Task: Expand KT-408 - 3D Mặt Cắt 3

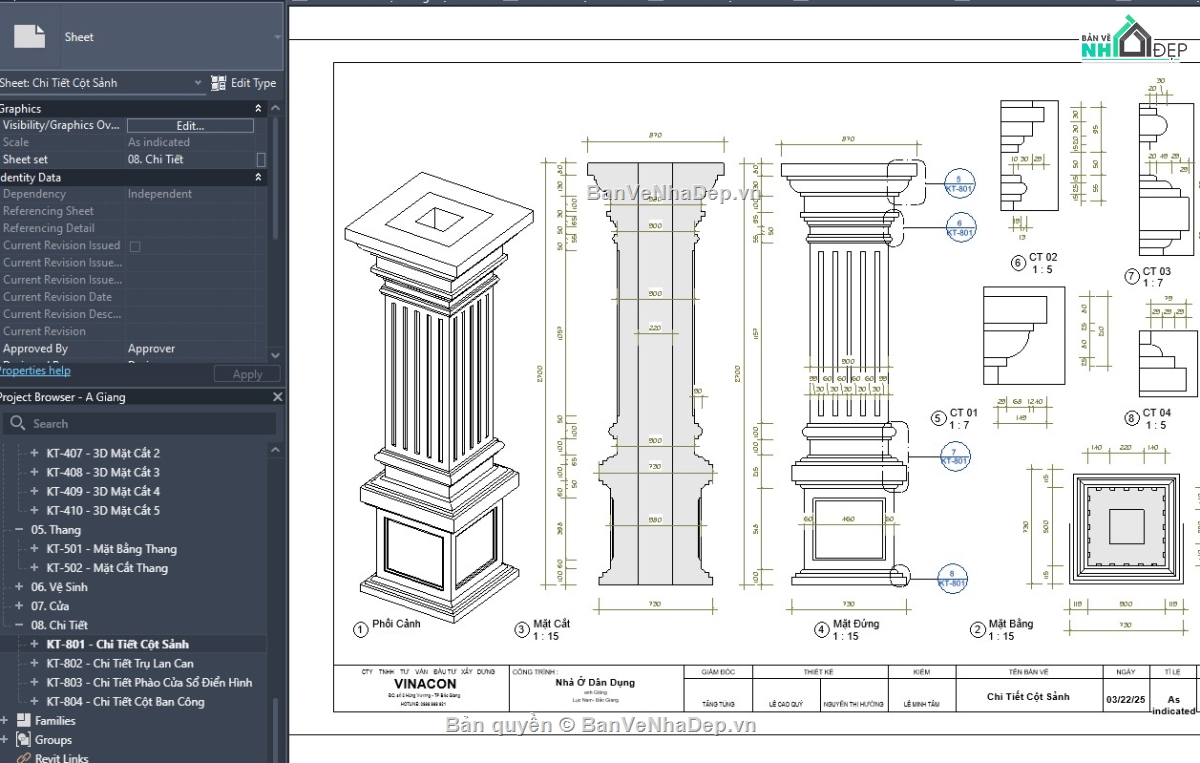Action: point(35,472)
